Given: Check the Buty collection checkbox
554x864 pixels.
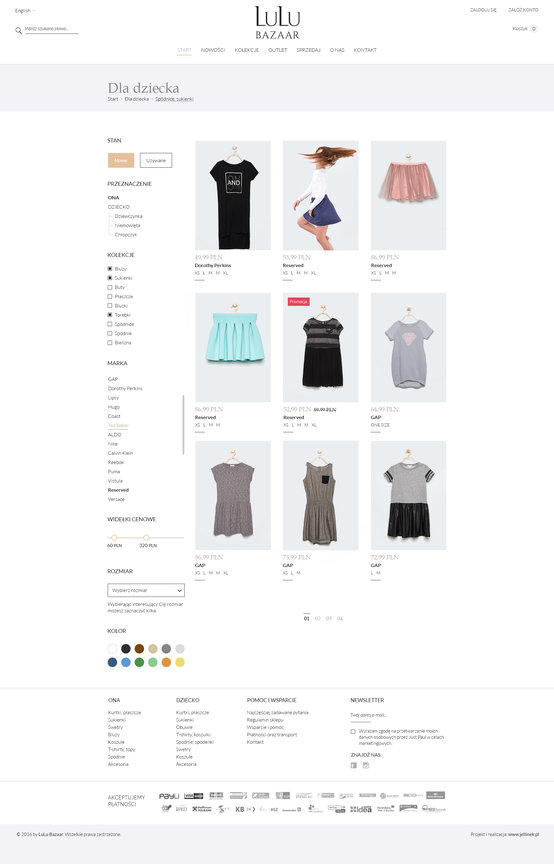Looking at the screenshot, I should point(110,287).
